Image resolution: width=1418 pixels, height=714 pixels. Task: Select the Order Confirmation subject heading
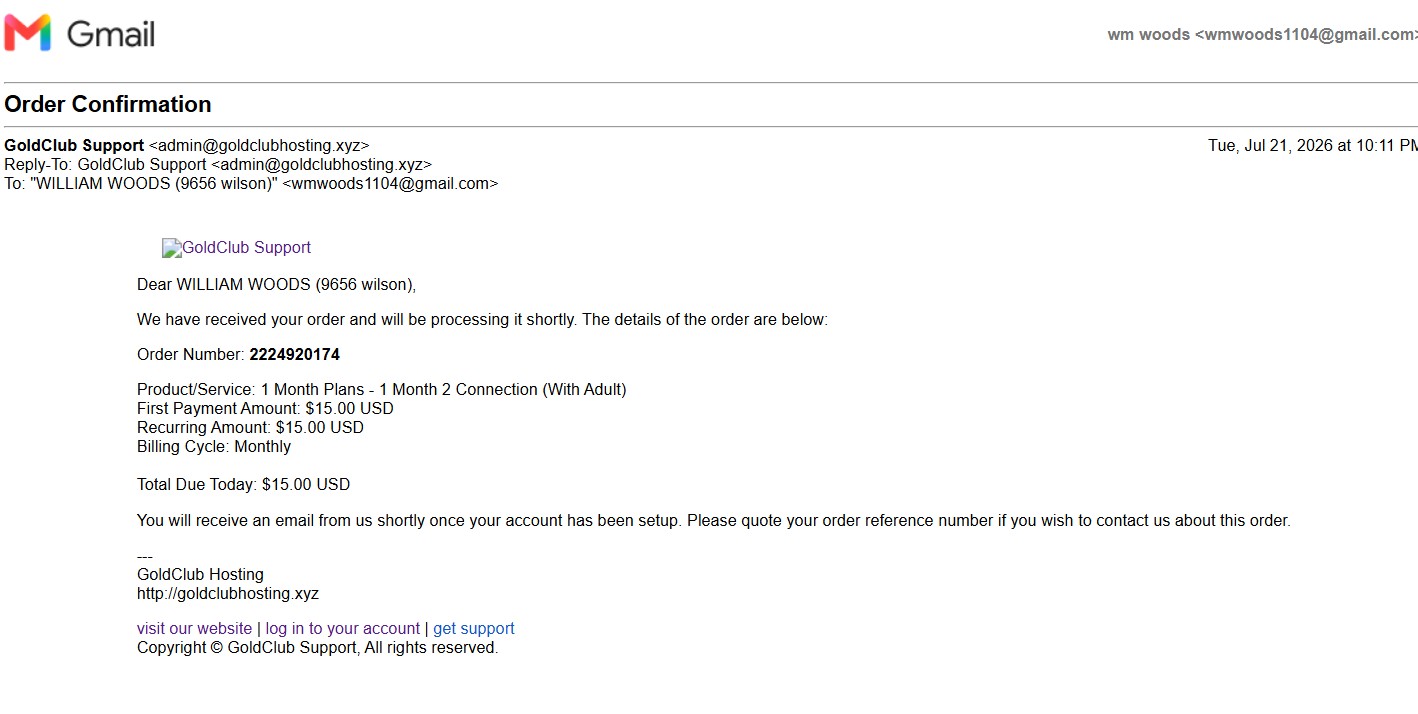pyautogui.click(x=108, y=104)
